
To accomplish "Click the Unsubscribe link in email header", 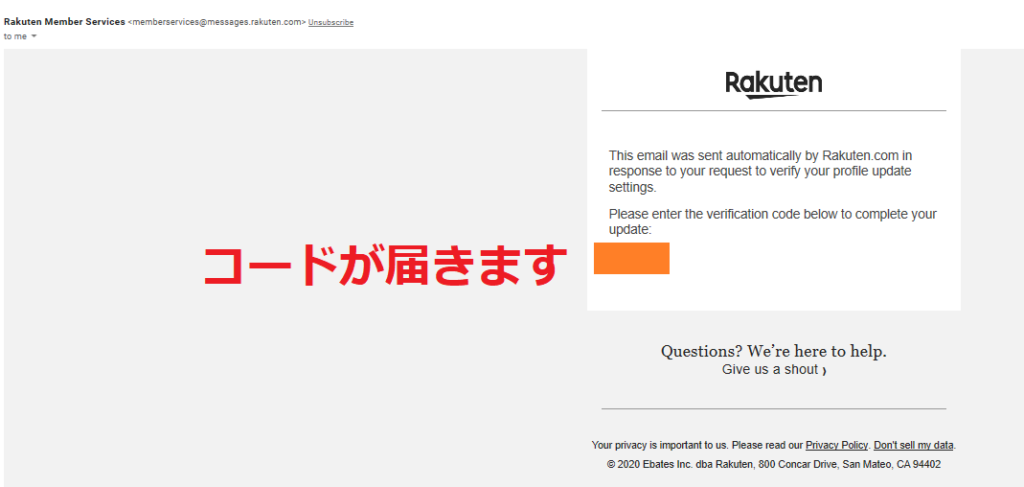I will (x=330, y=22).
